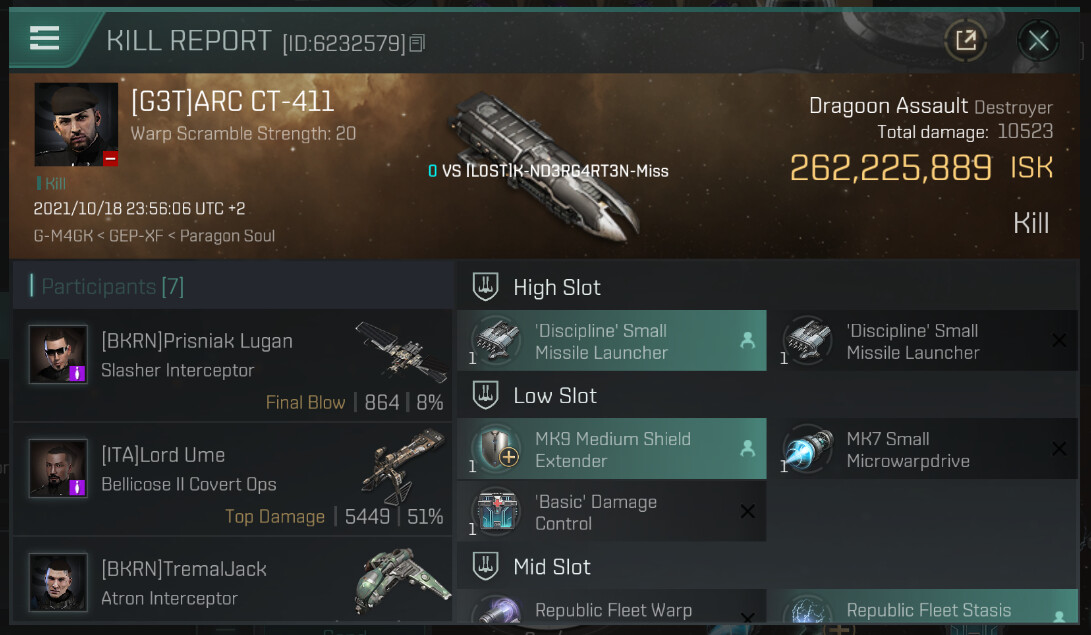Select the 'Basic' Damage Control icon
The image size is (1091, 635).
point(496,513)
